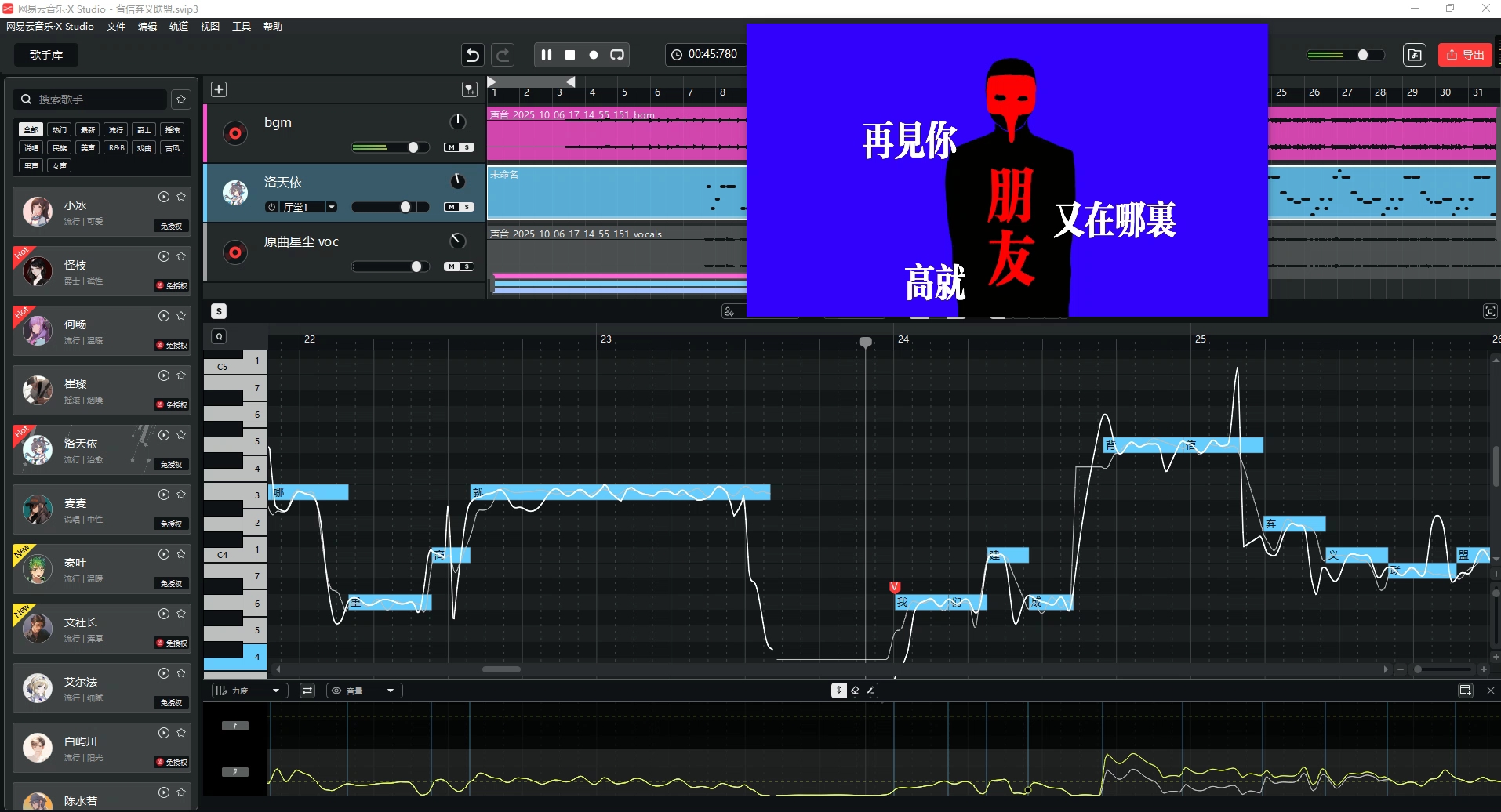Solo the 洛天依 track

click(x=467, y=207)
